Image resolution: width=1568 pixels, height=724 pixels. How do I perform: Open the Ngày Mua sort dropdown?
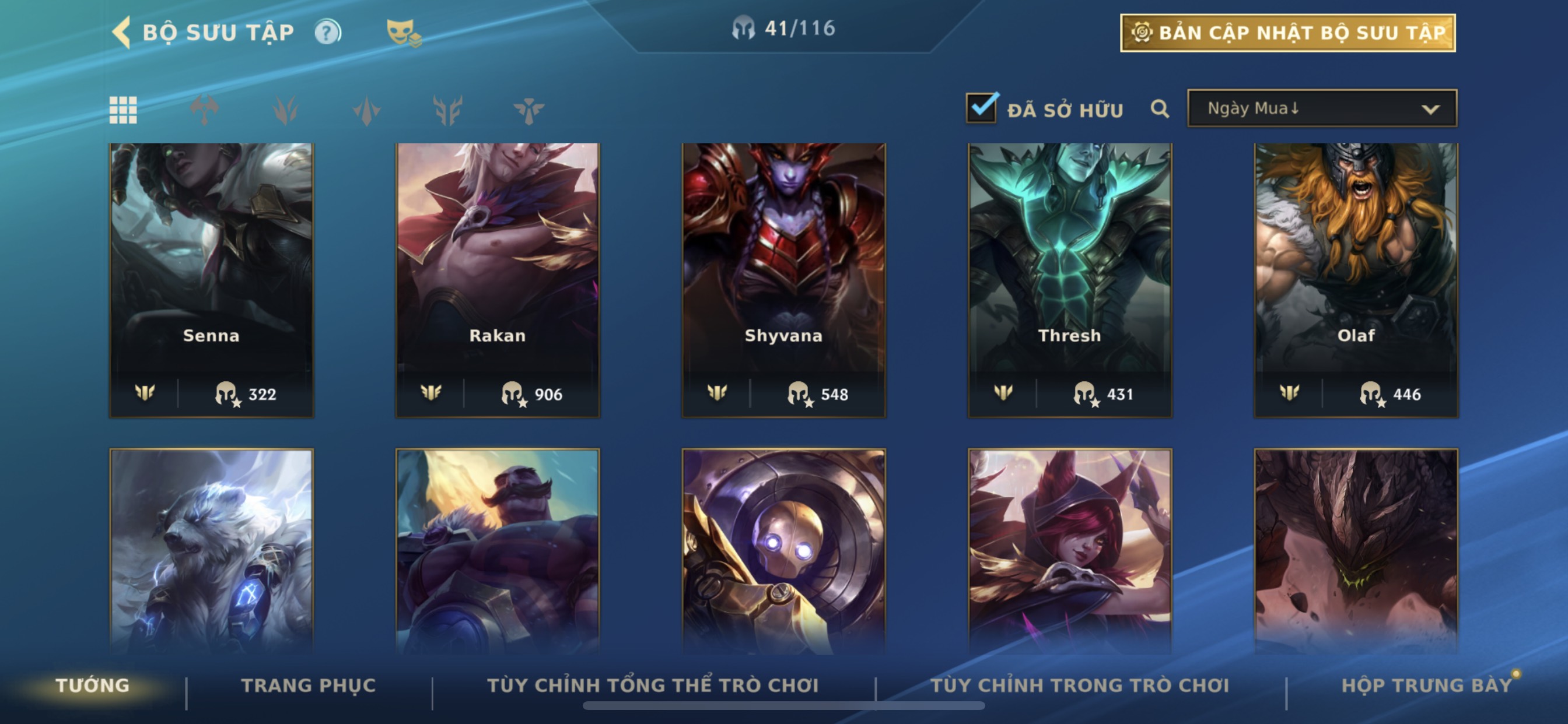[1322, 108]
